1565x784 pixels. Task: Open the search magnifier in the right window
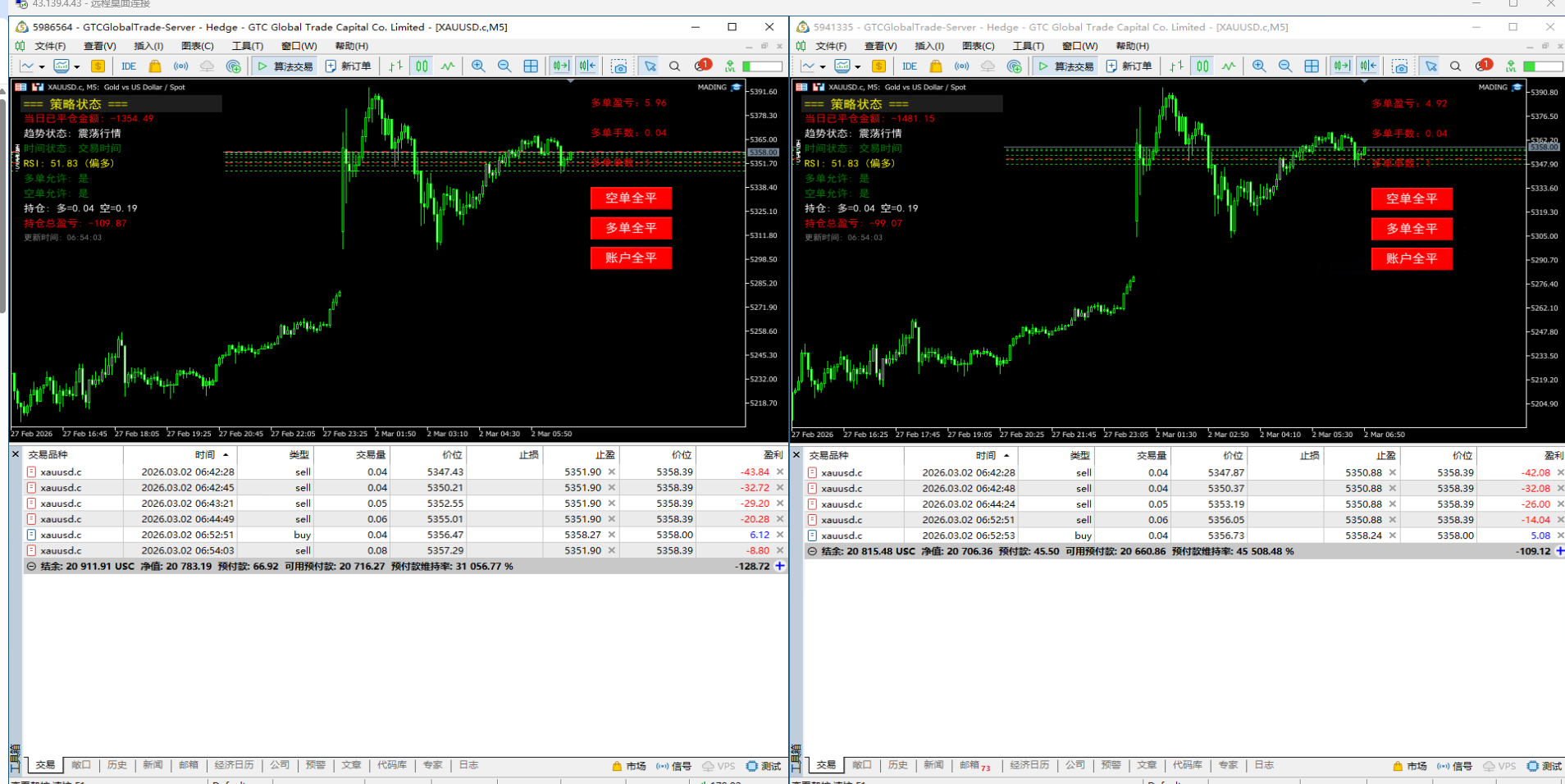point(1456,66)
